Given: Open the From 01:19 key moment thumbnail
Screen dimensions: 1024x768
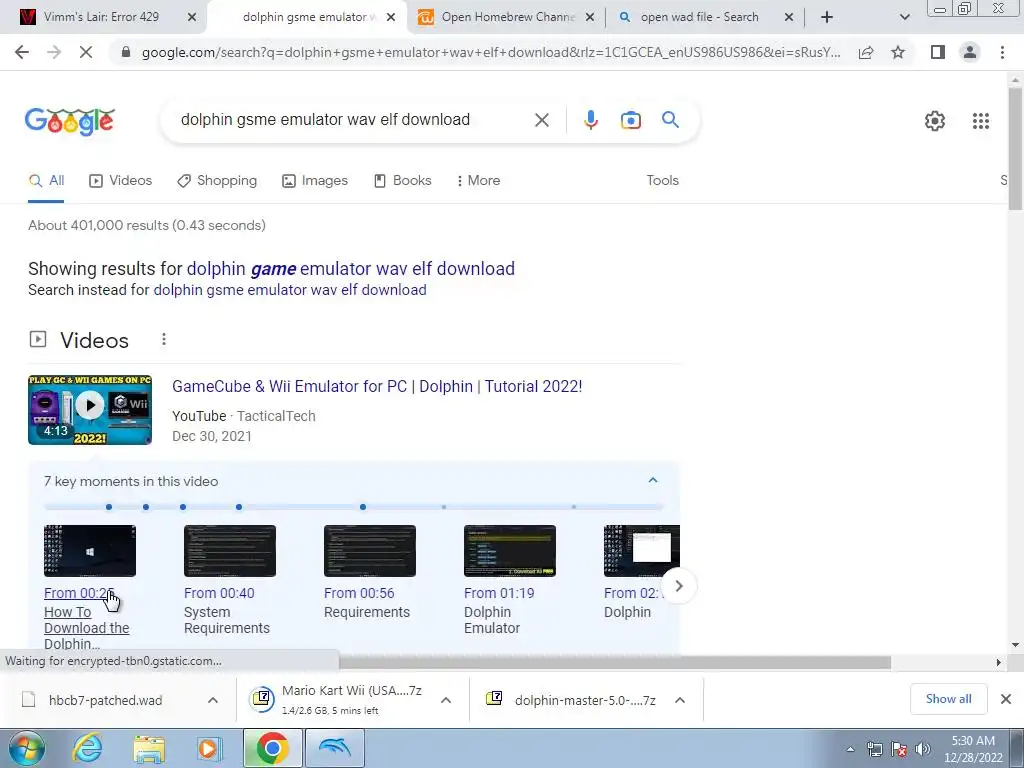Looking at the screenshot, I should [510, 551].
